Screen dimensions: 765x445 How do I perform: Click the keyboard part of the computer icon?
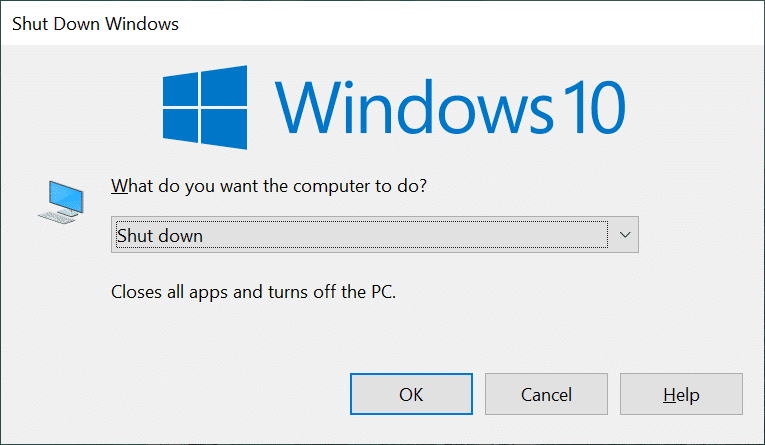point(57,217)
